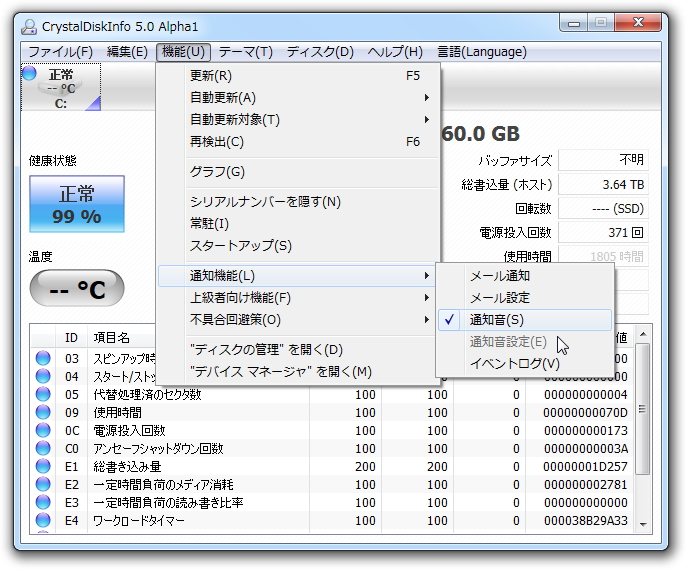Open the ヘルプ(H) menu

click(x=395, y=52)
